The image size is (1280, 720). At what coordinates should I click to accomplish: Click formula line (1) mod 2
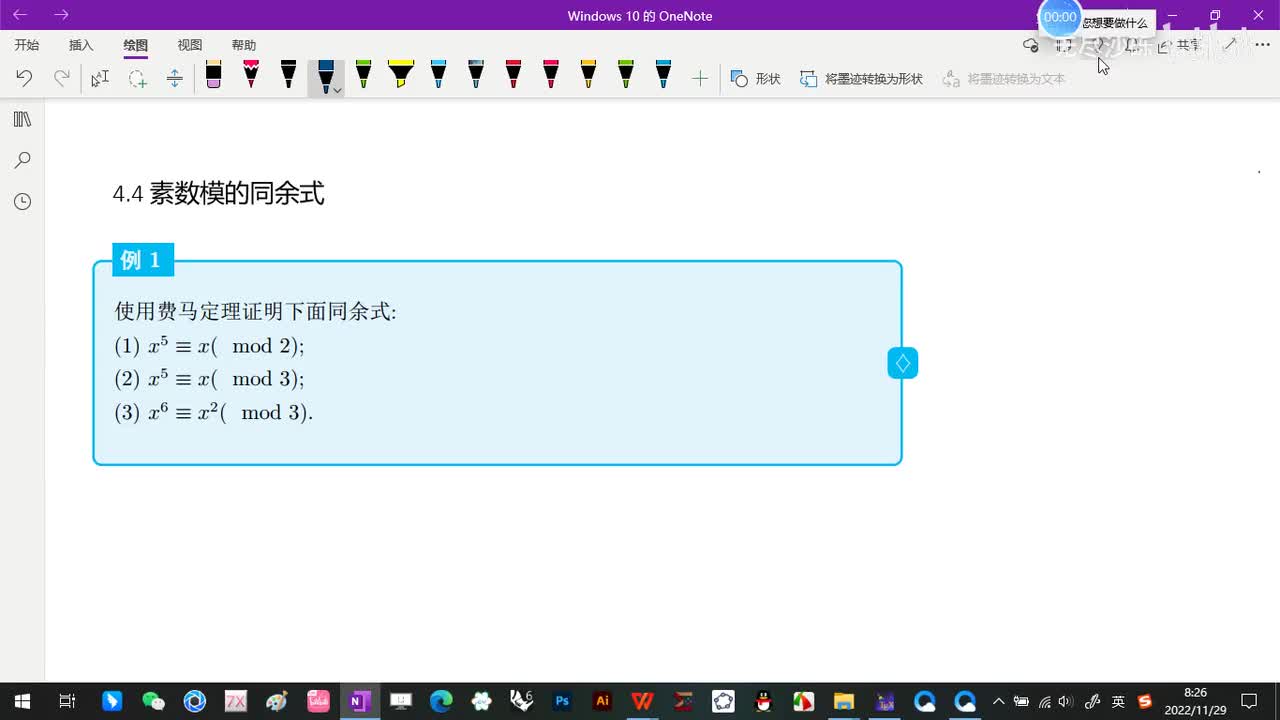[209, 345]
